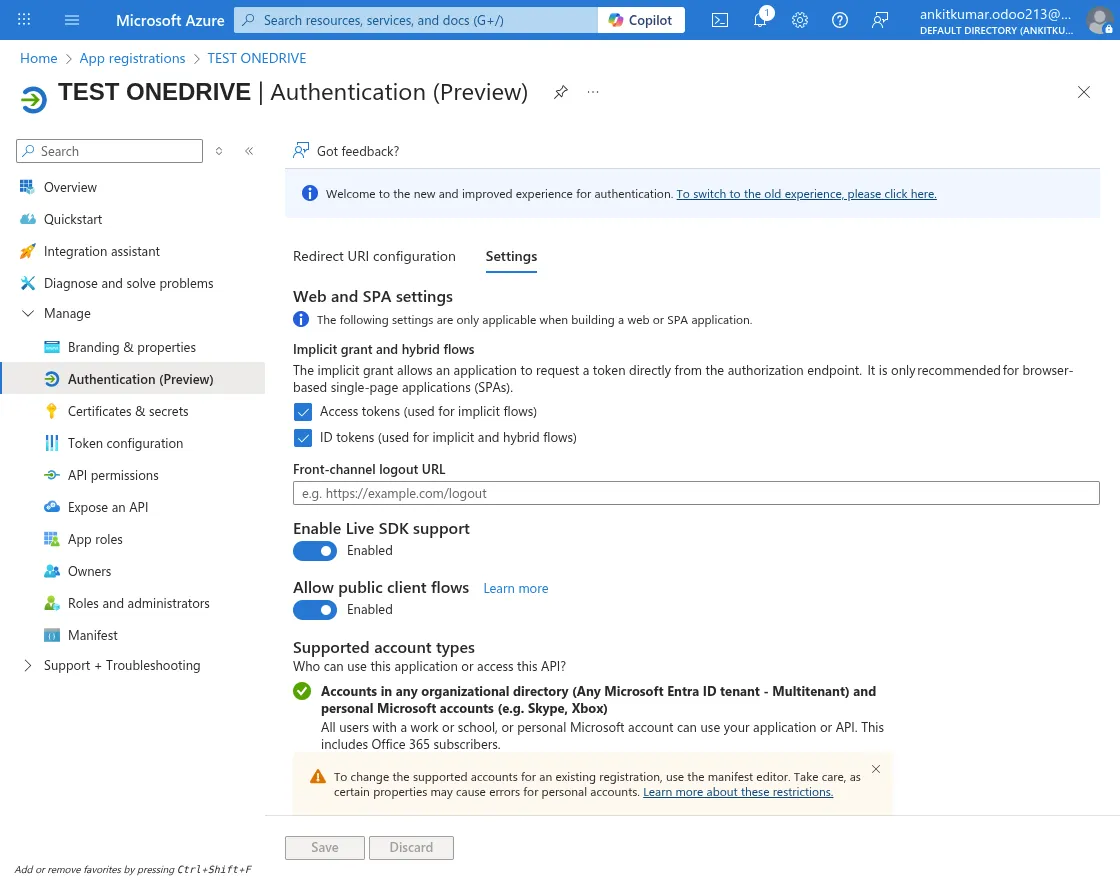This screenshot has width=1120, height=880.
Task: Open the Manifest editor
Action: [x=93, y=635]
